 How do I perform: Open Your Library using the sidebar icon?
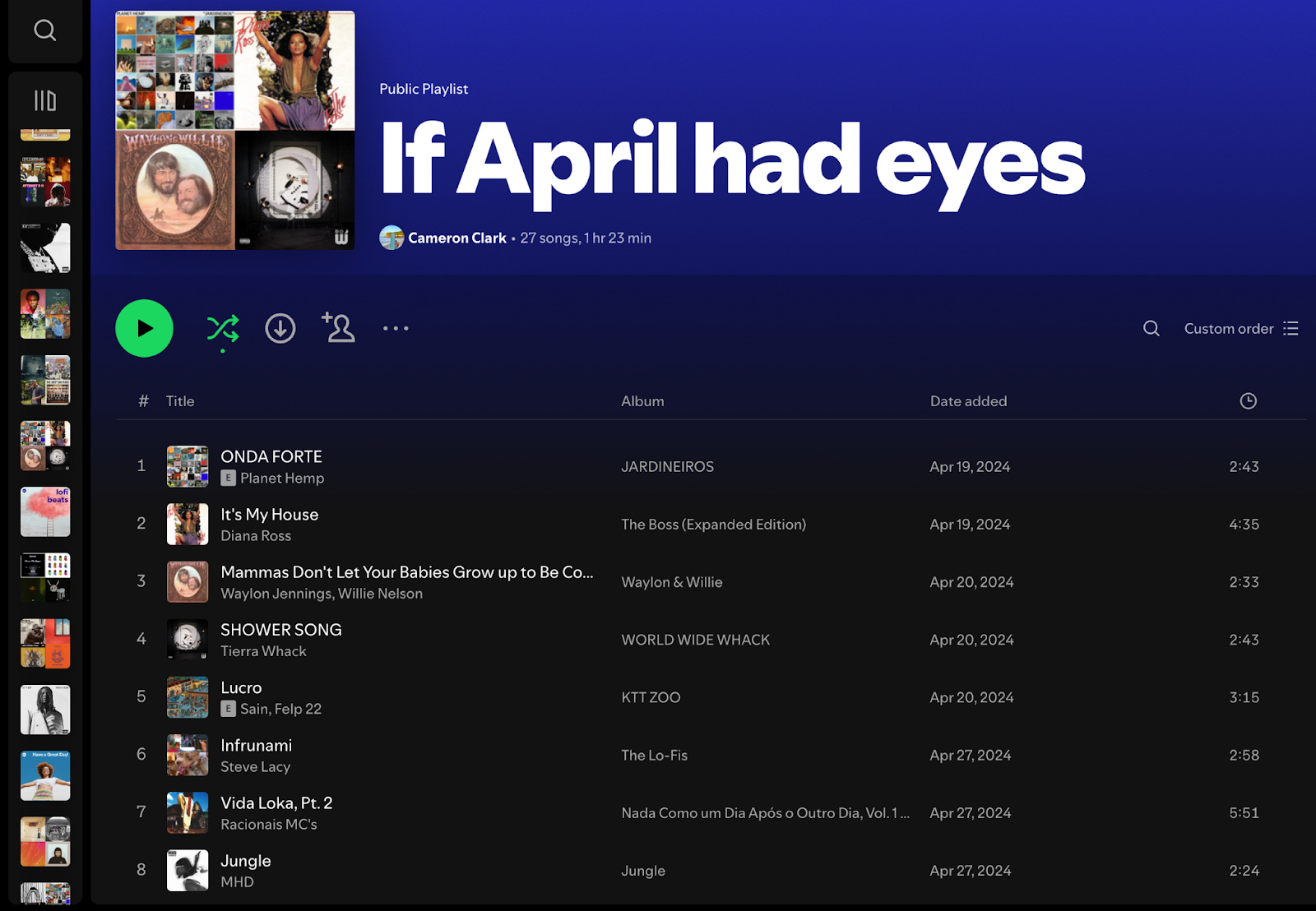click(x=45, y=99)
